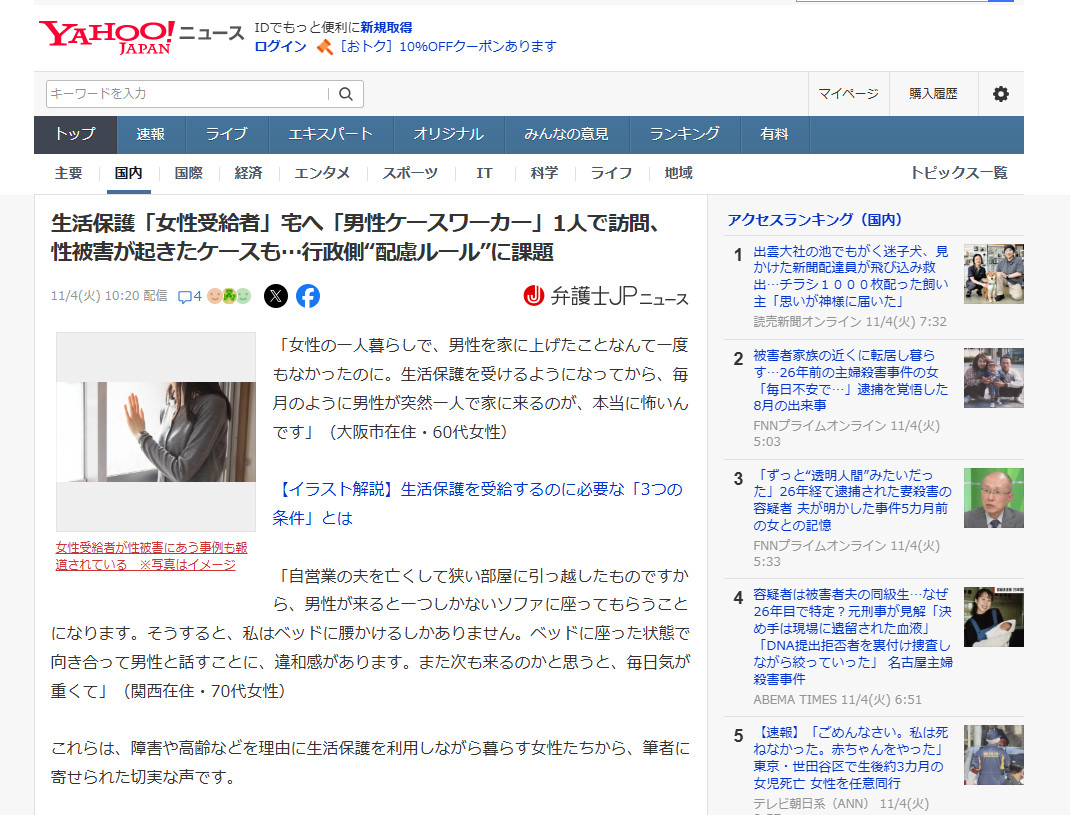Viewport: 1070px width, 815px height.
Task: Open the 弁護士JPニュース publisher logo
Action: [606, 296]
